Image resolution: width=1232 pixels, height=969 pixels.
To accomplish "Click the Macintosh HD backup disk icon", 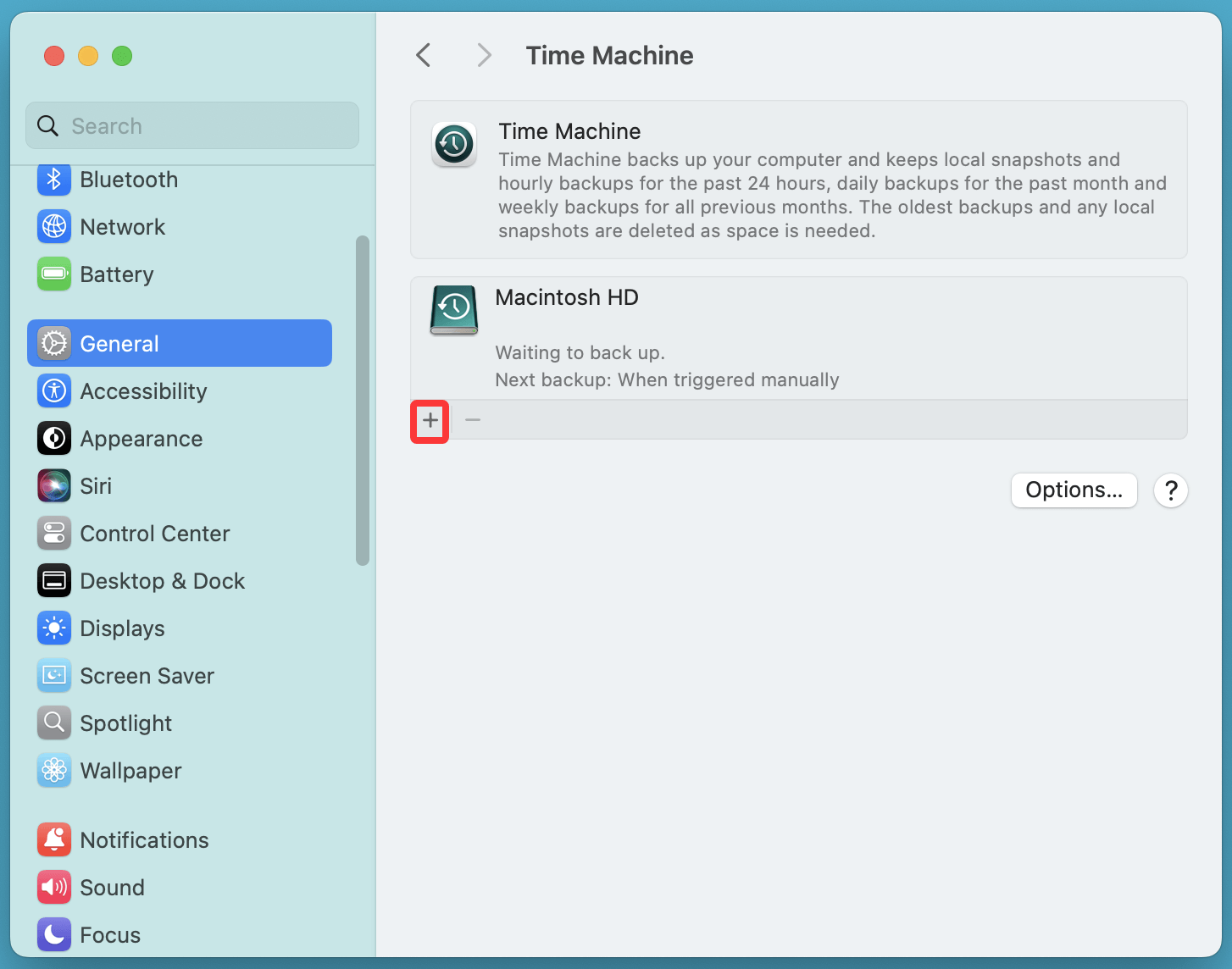I will pyautogui.click(x=454, y=310).
